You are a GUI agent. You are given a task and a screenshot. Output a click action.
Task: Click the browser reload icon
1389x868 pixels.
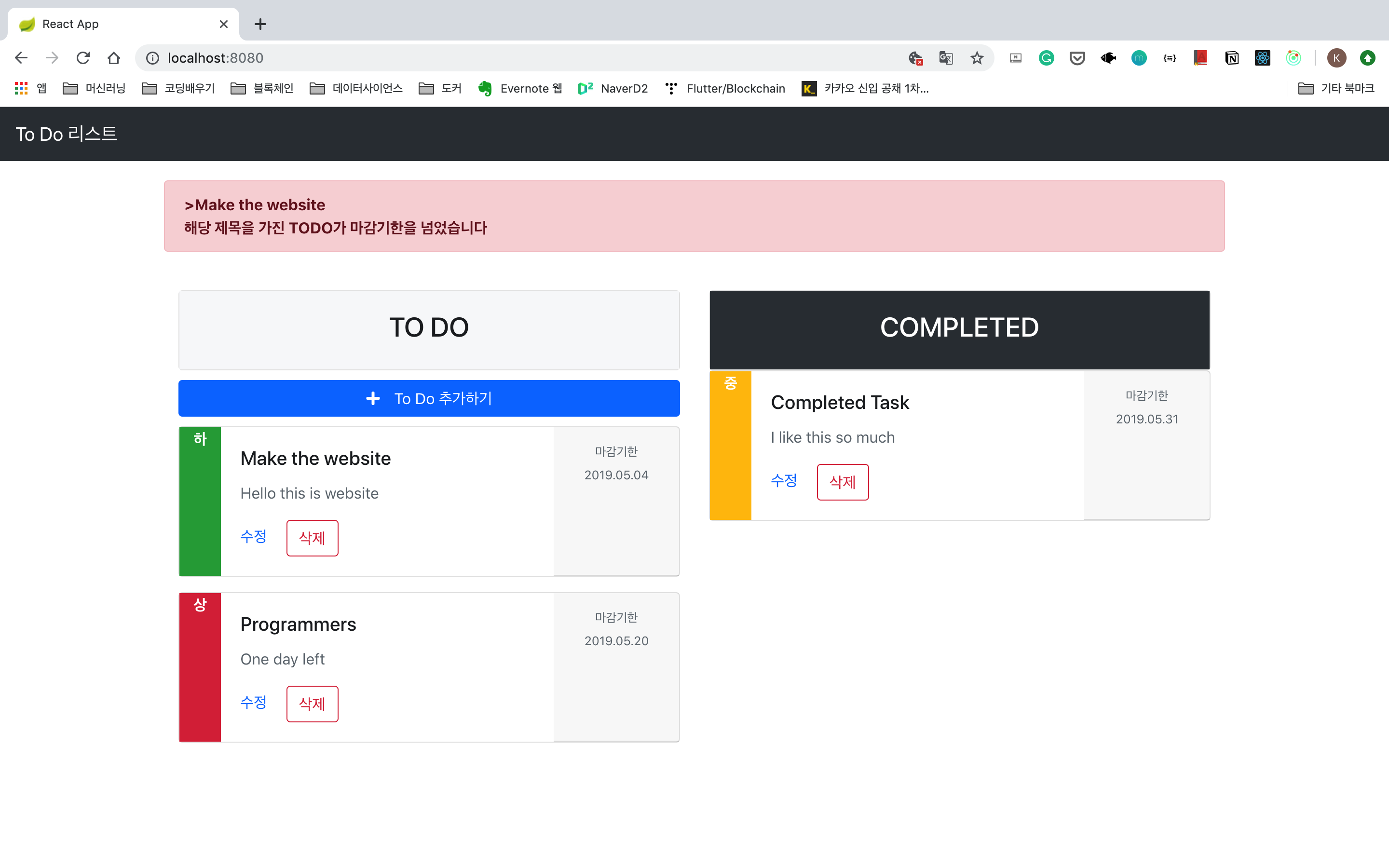pos(83,58)
